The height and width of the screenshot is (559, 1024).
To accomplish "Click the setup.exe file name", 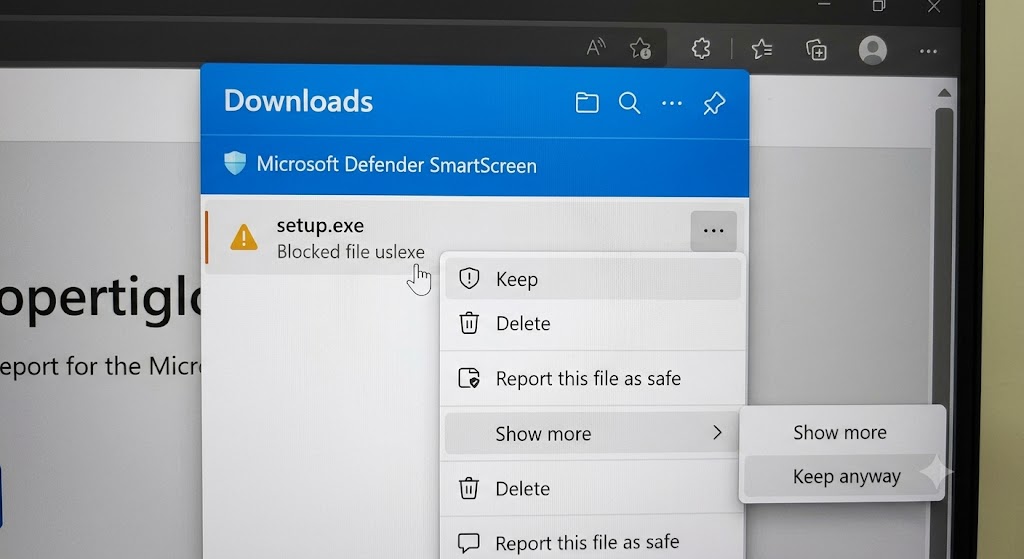I will pyautogui.click(x=320, y=225).
